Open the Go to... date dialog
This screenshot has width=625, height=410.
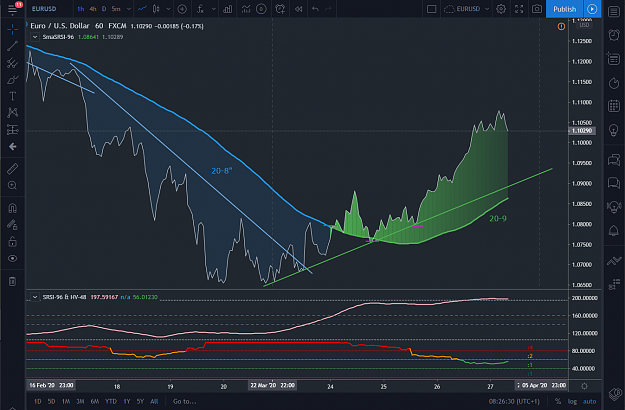click(x=184, y=401)
